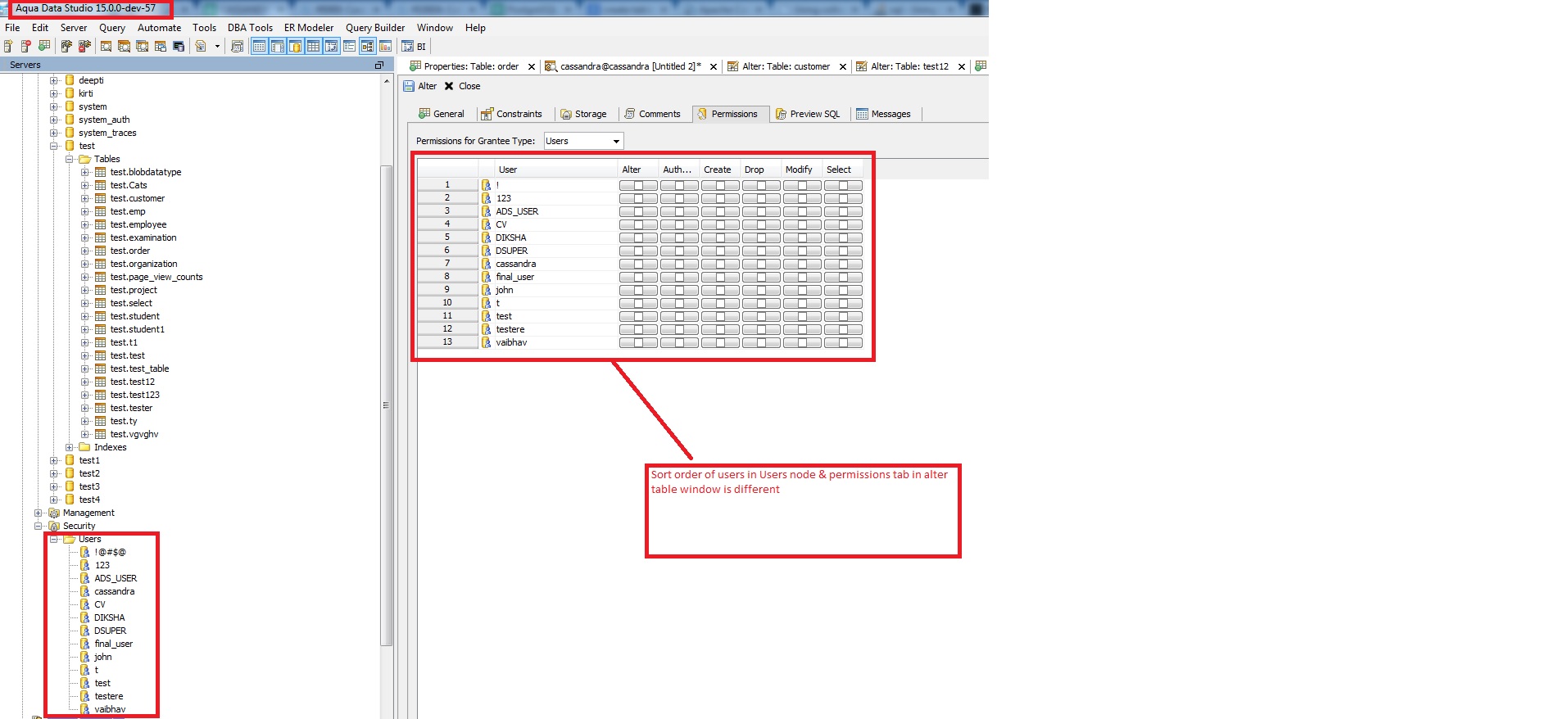Screen dimensions: 1568x719
Task: Open the DBA Tools menu
Action: (250, 28)
